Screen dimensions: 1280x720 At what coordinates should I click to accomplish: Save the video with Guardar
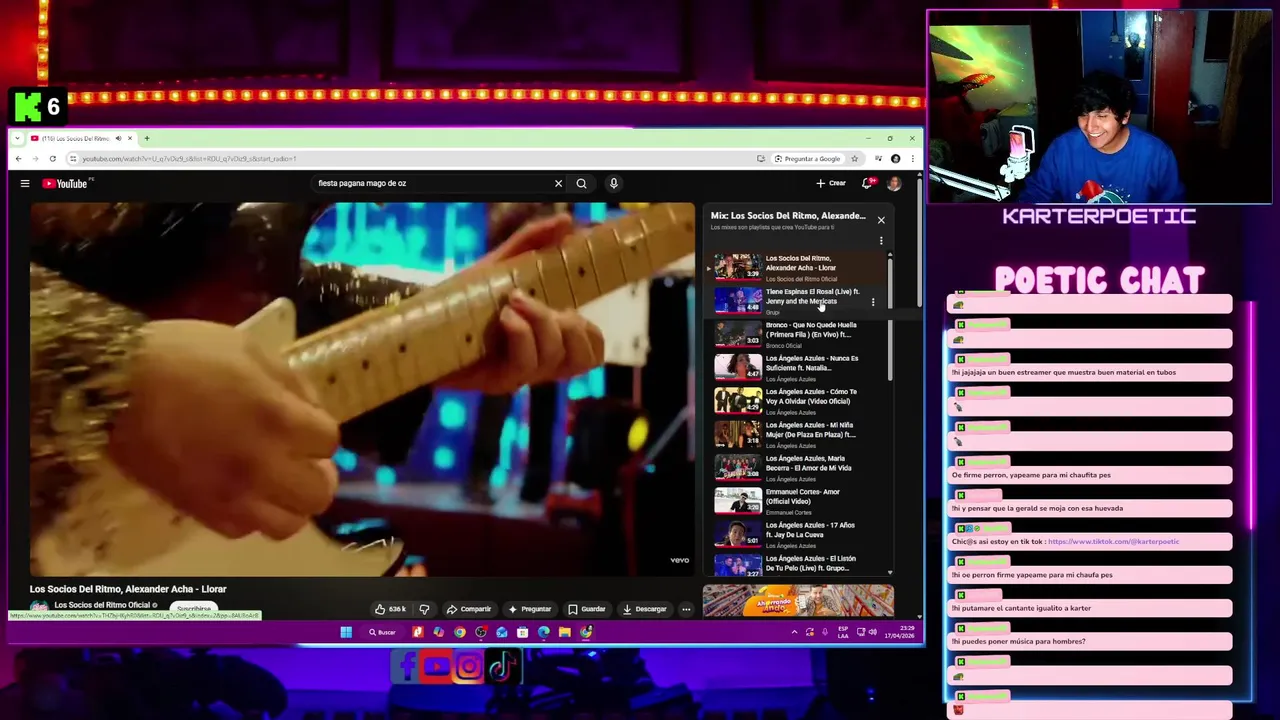pos(587,609)
